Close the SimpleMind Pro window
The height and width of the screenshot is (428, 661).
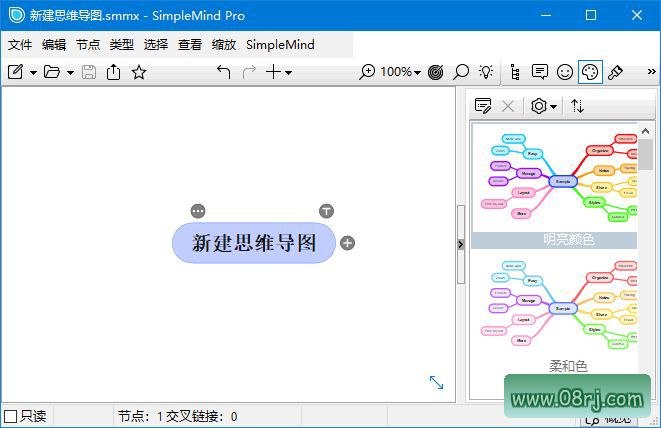637,15
